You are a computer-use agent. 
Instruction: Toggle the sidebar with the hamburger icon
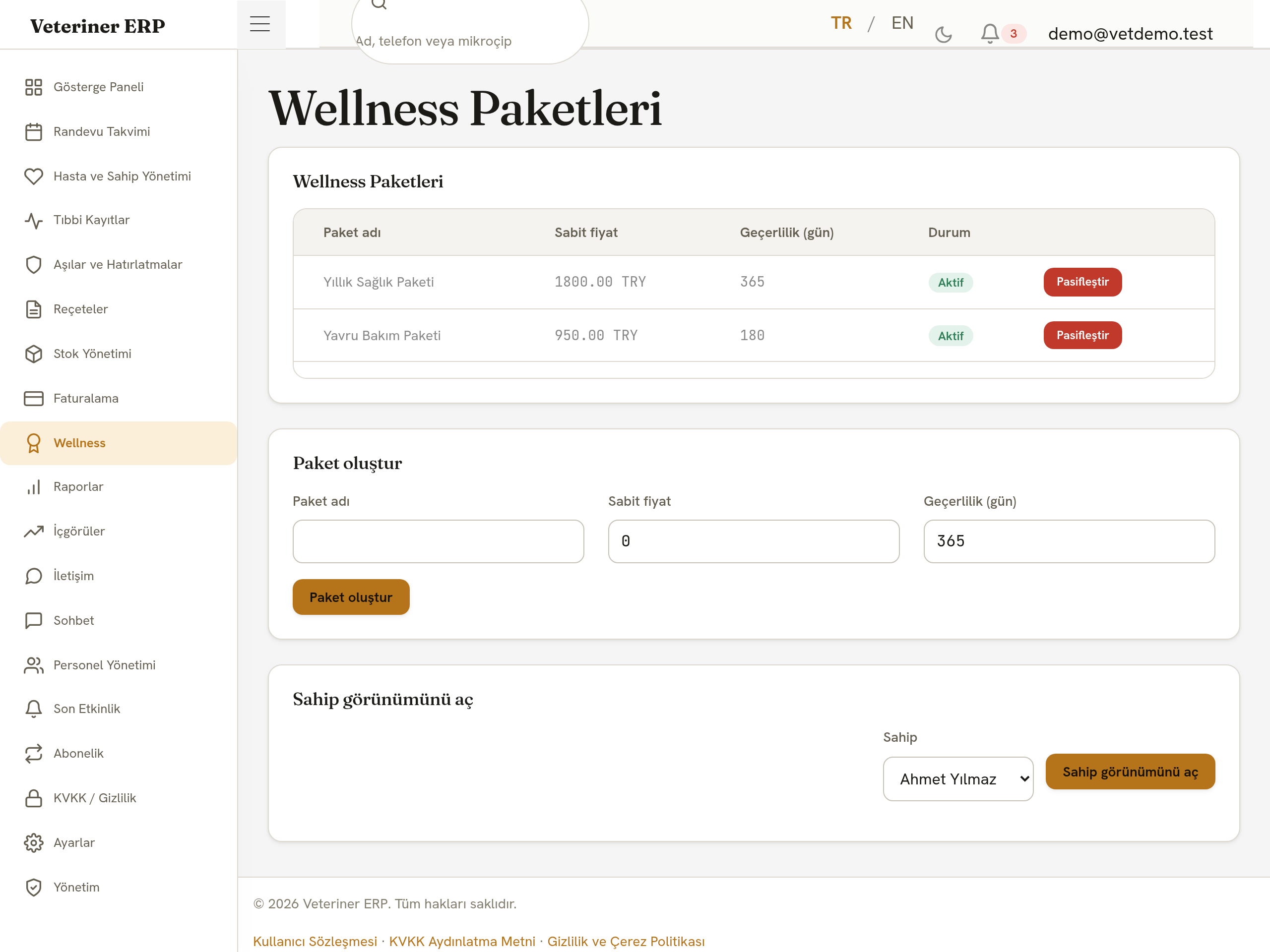[260, 24]
